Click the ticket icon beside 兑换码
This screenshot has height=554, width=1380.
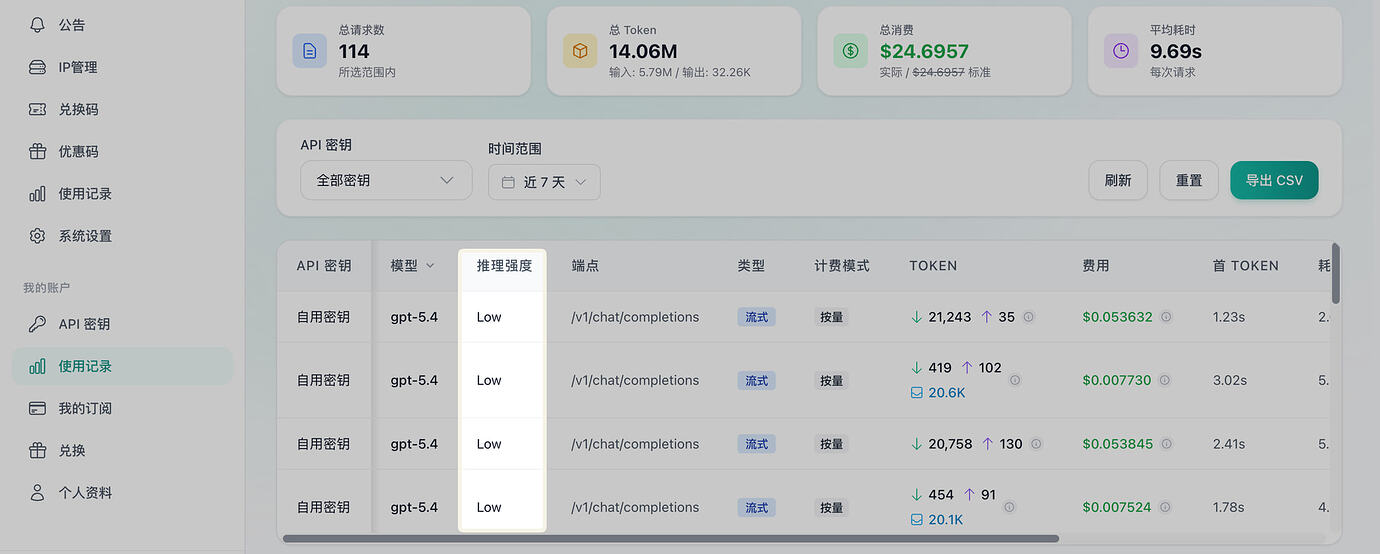click(x=37, y=109)
